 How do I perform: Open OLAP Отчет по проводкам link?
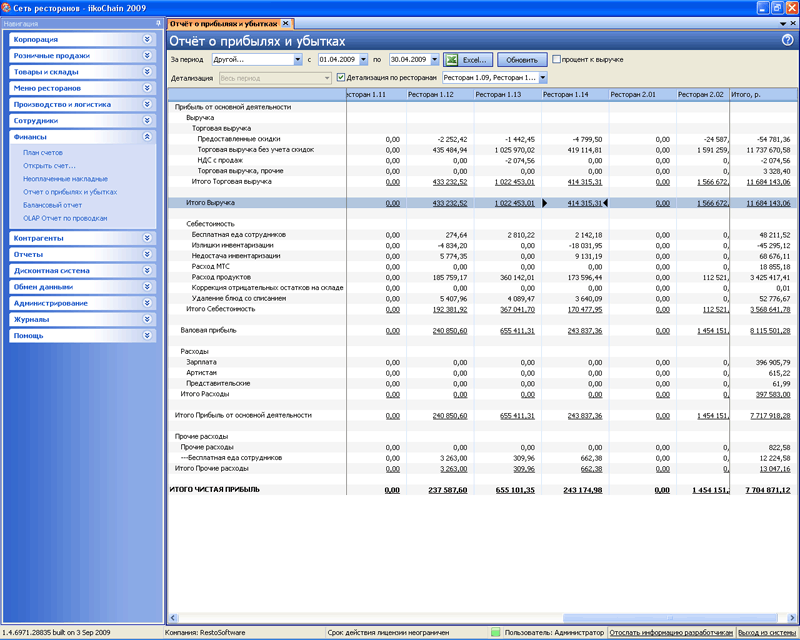[65, 218]
